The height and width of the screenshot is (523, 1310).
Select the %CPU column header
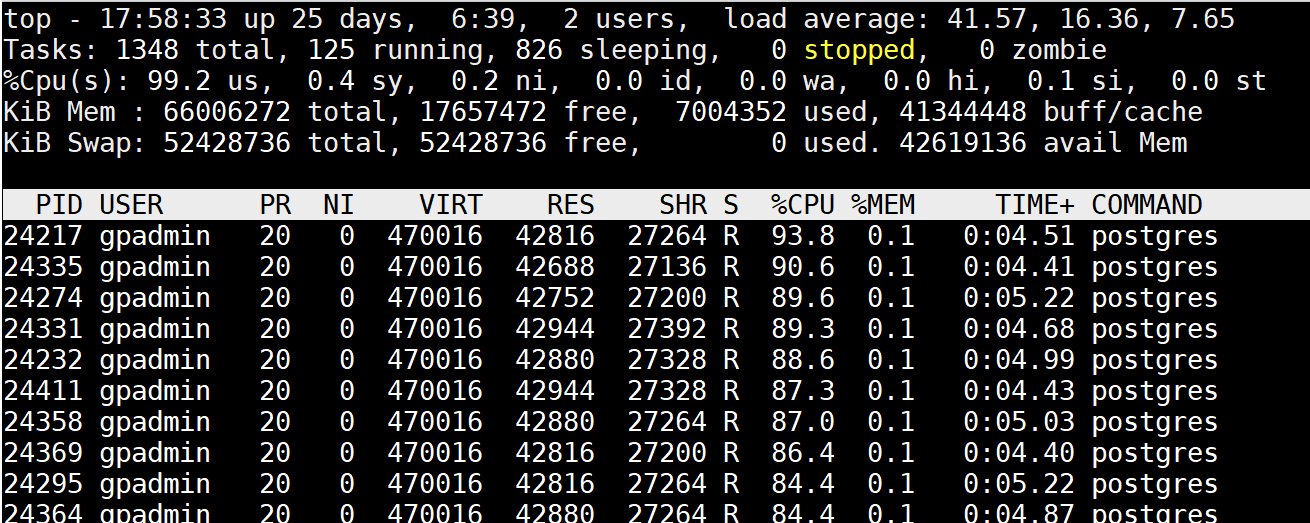[x=803, y=205]
